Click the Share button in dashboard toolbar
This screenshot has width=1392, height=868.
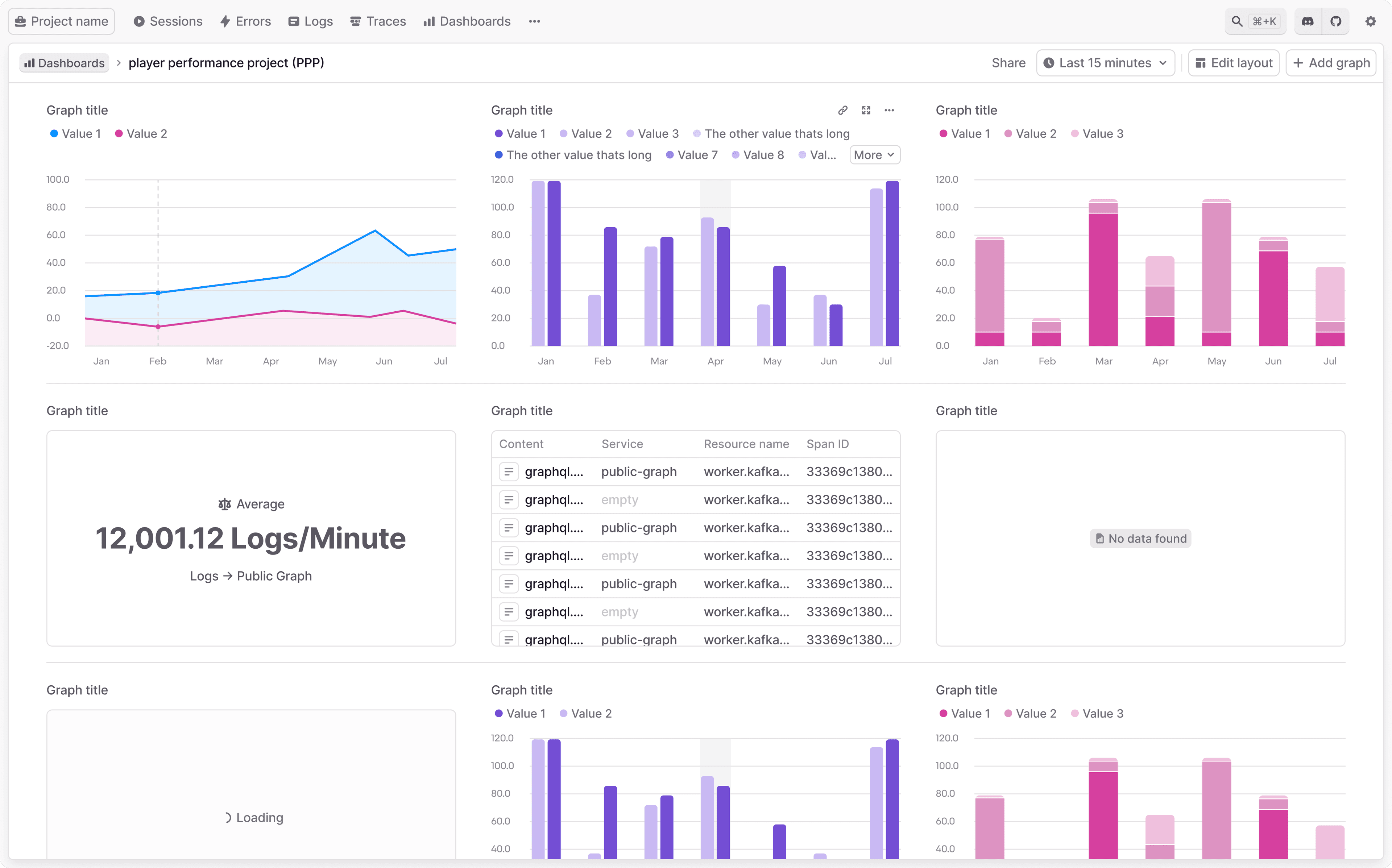pos(1008,62)
